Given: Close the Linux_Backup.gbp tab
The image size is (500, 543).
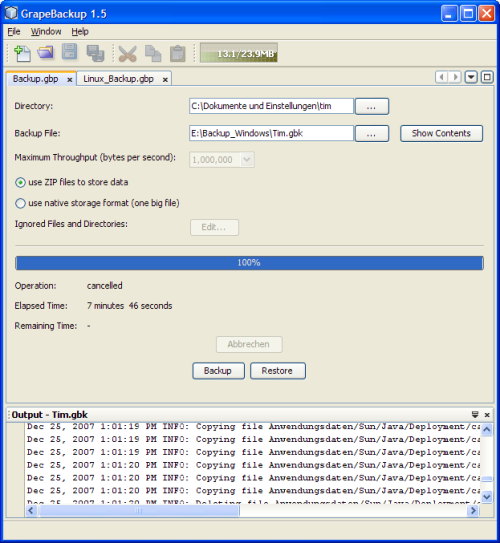Looking at the screenshot, I should (x=166, y=80).
